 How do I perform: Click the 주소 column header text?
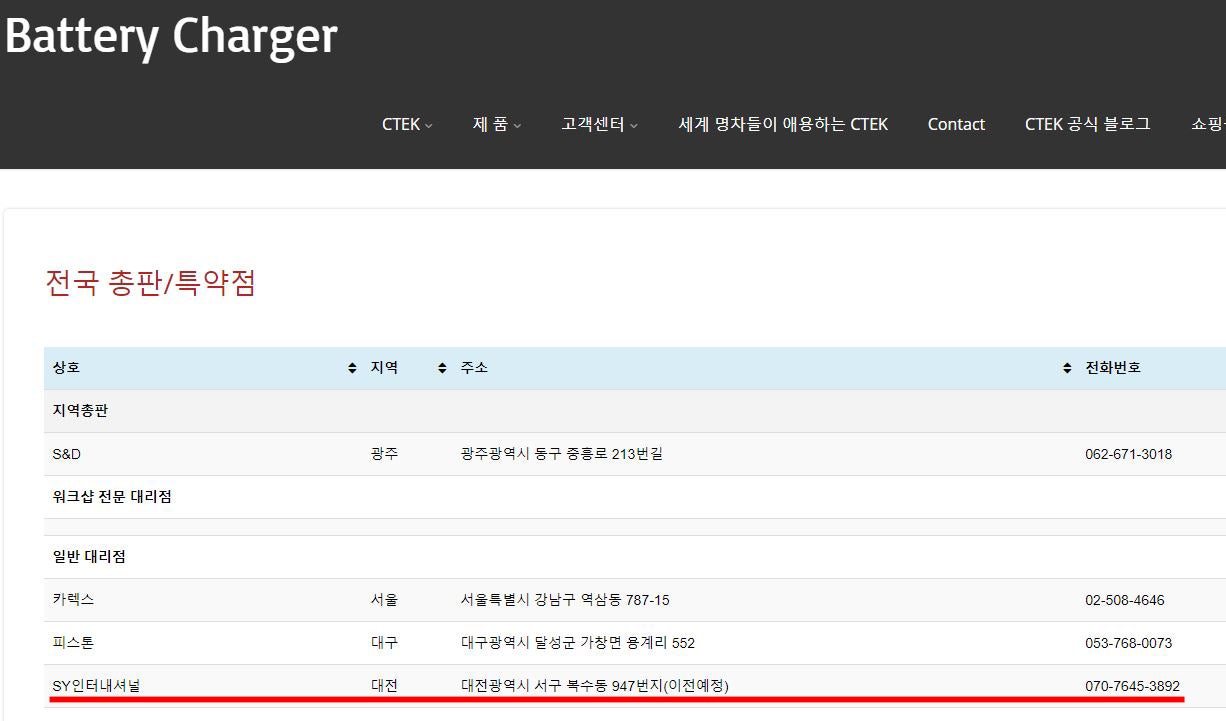(x=474, y=368)
